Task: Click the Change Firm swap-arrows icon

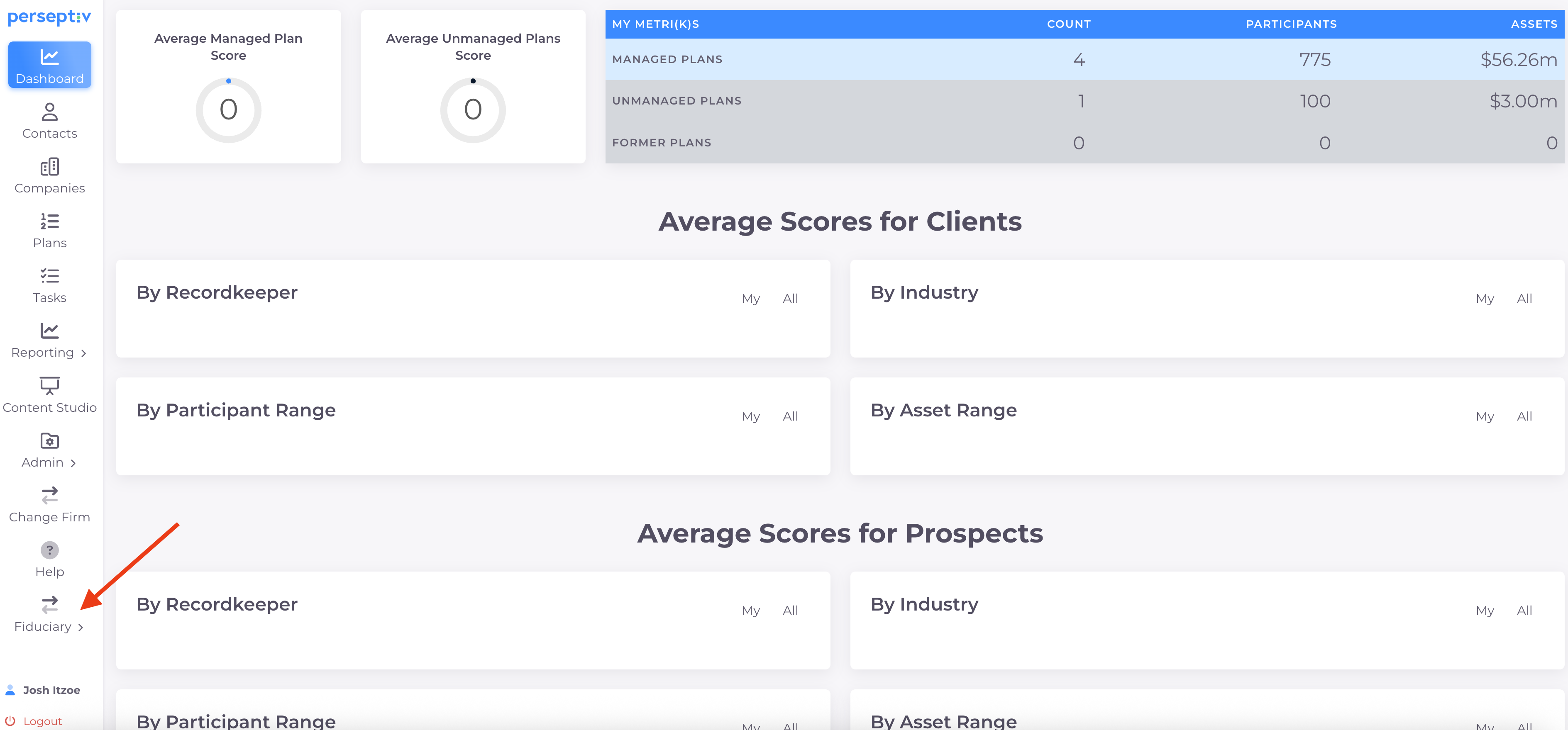Action: tap(49, 495)
